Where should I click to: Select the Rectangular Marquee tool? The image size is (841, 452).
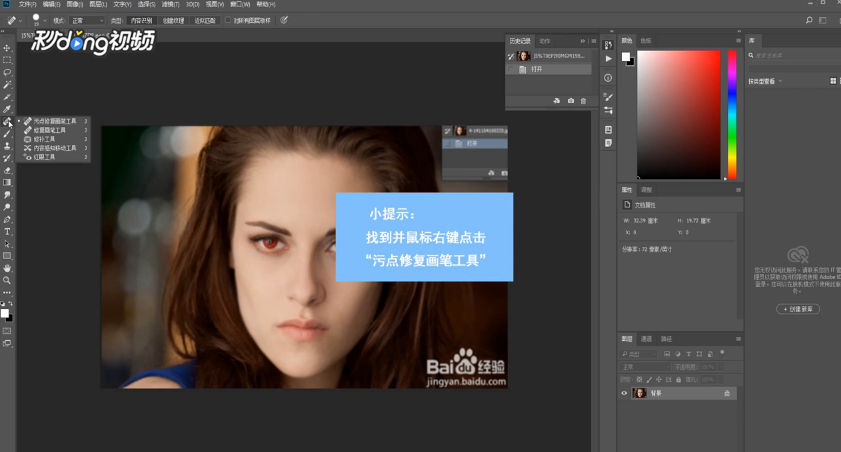point(7,60)
